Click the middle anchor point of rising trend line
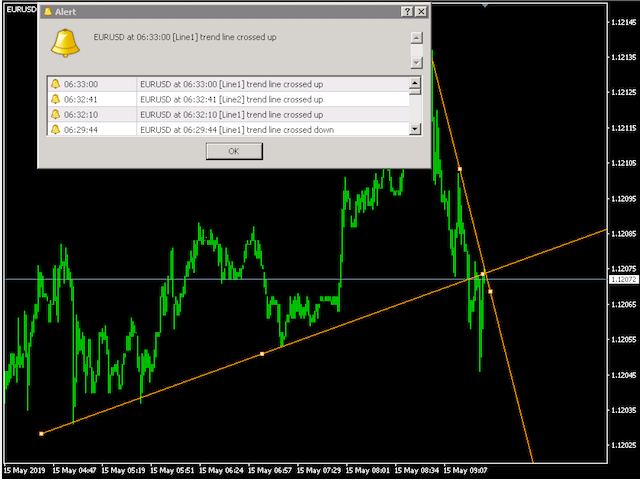 click(262, 353)
